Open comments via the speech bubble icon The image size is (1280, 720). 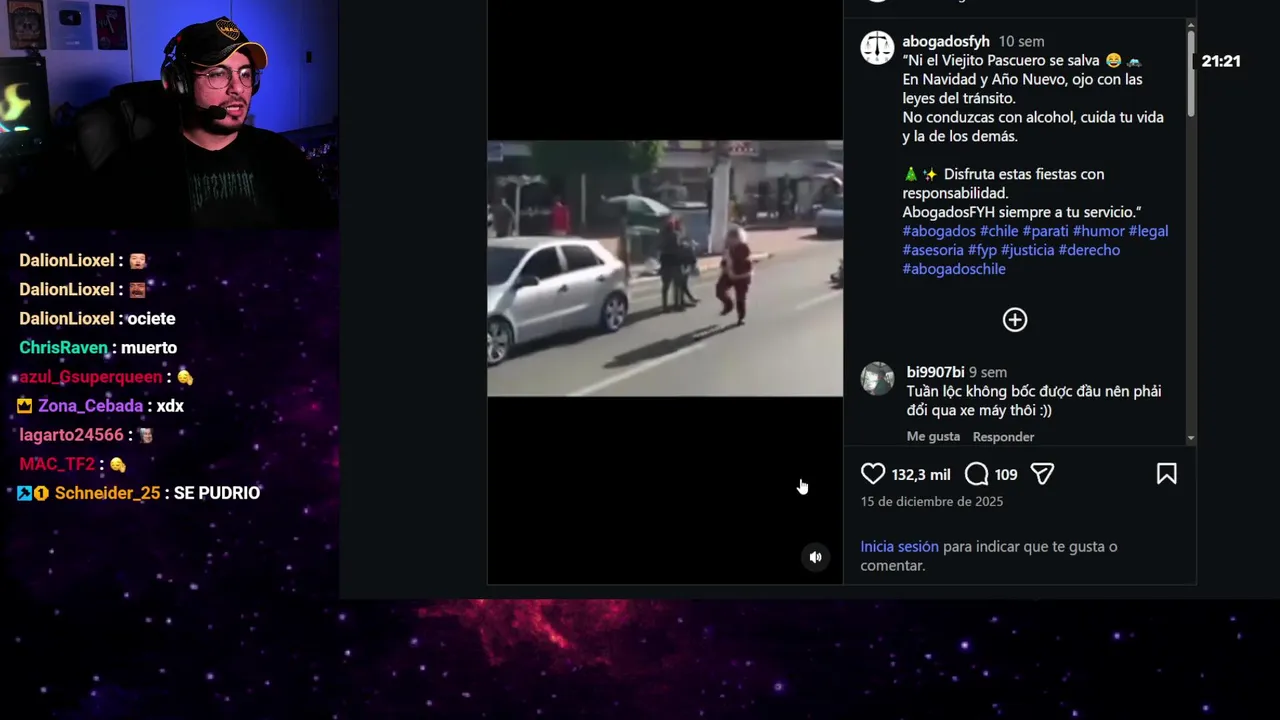pyautogui.click(x=977, y=474)
